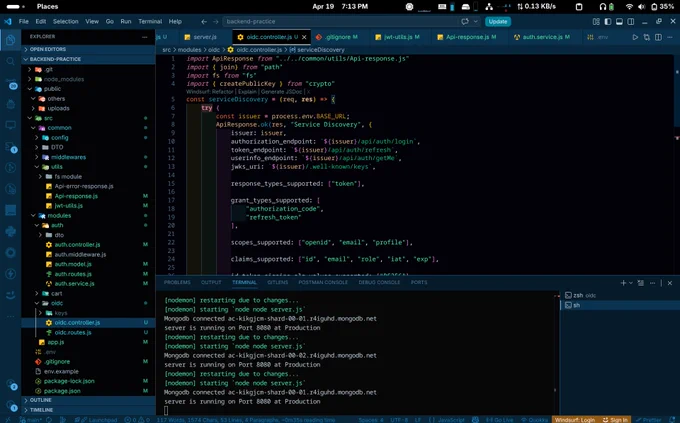The height and width of the screenshot is (423, 680).
Task: Open Source Control view with pending changes badge
Action: coord(10,82)
